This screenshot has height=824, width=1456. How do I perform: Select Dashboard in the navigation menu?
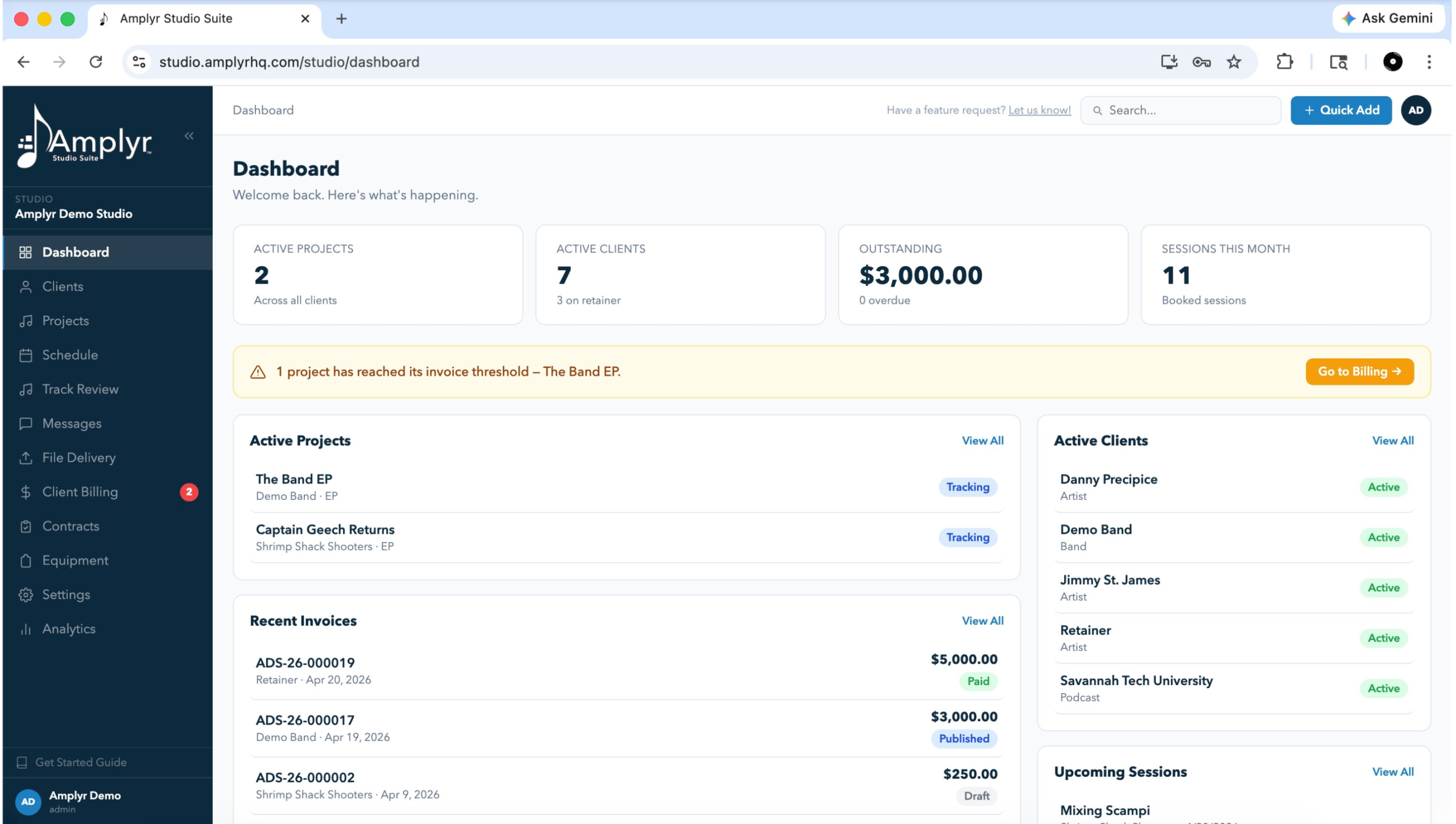pos(75,252)
